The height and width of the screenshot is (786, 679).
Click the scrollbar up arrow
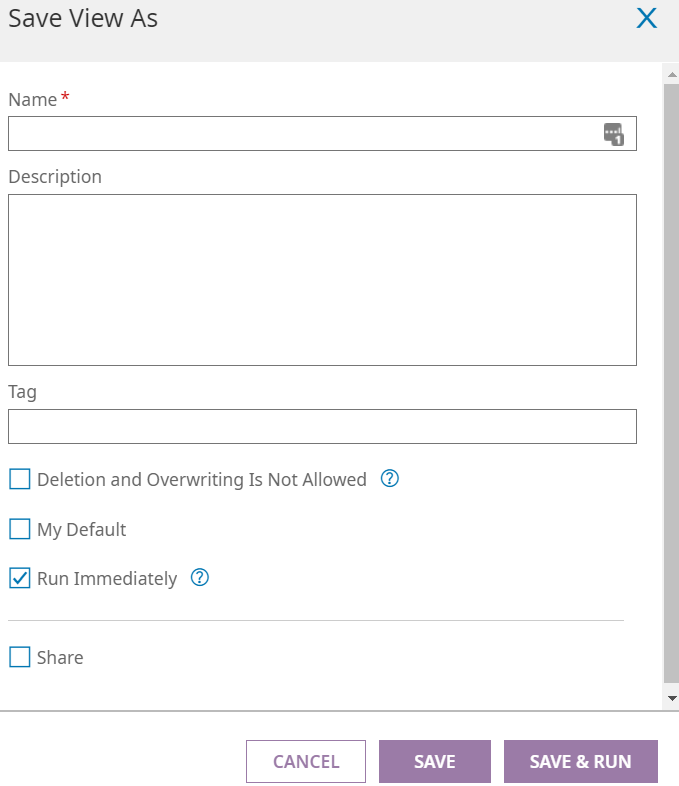[672, 72]
